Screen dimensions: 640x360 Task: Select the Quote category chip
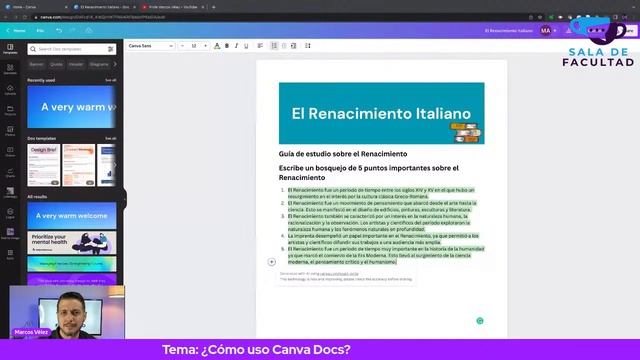pyautogui.click(x=56, y=64)
